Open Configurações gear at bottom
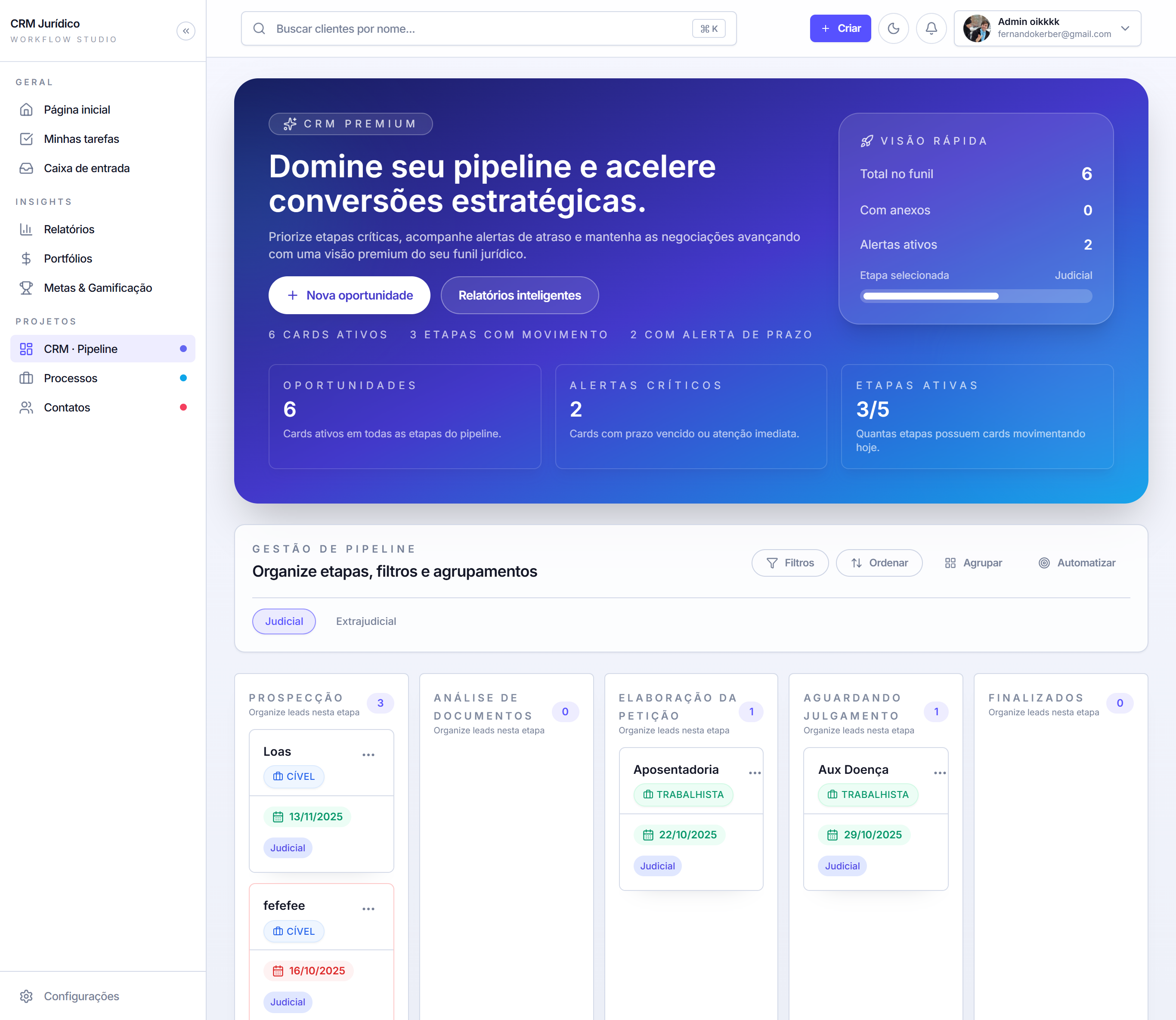 coord(81,996)
